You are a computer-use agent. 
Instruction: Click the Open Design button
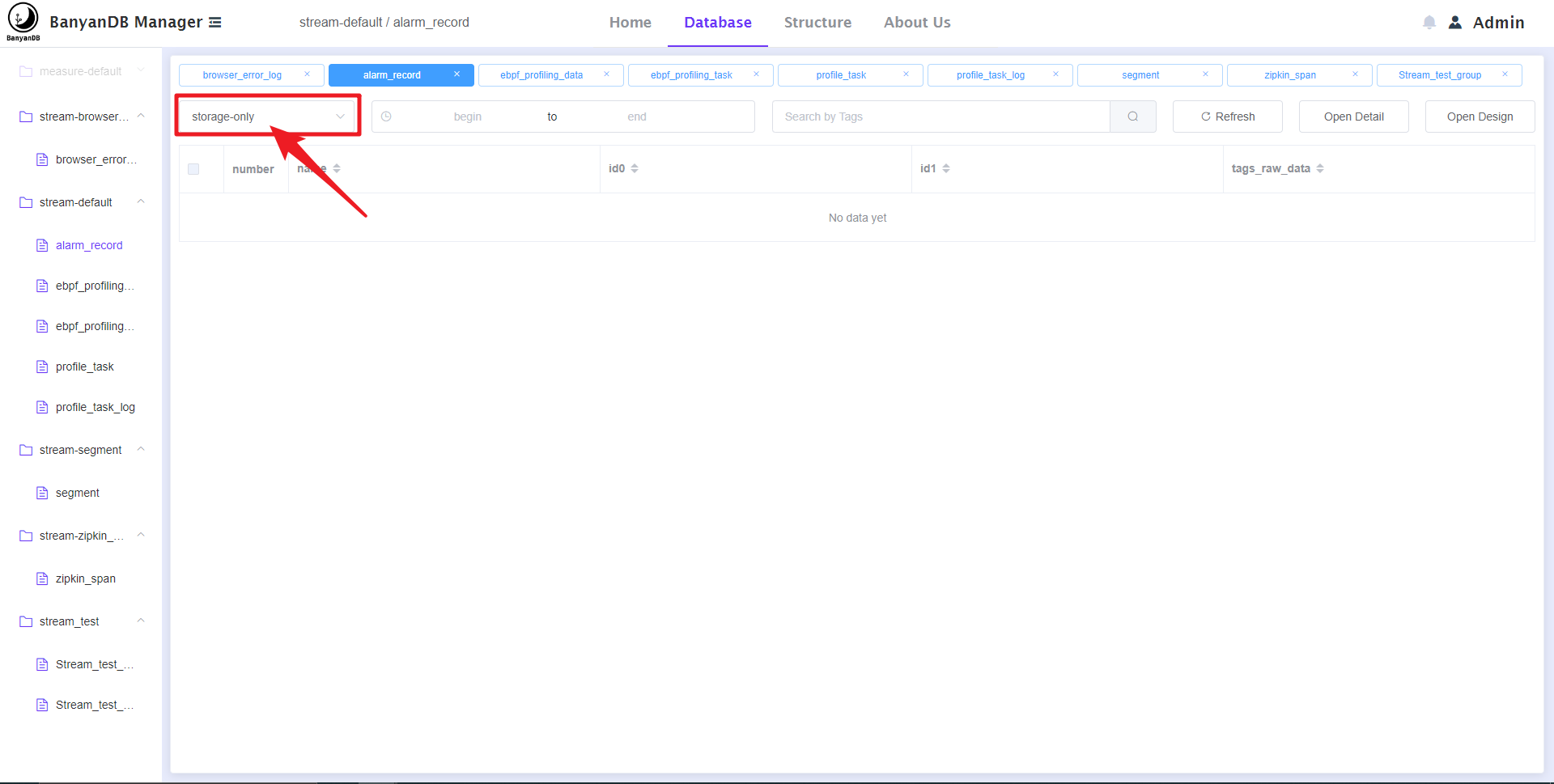point(1480,117)
